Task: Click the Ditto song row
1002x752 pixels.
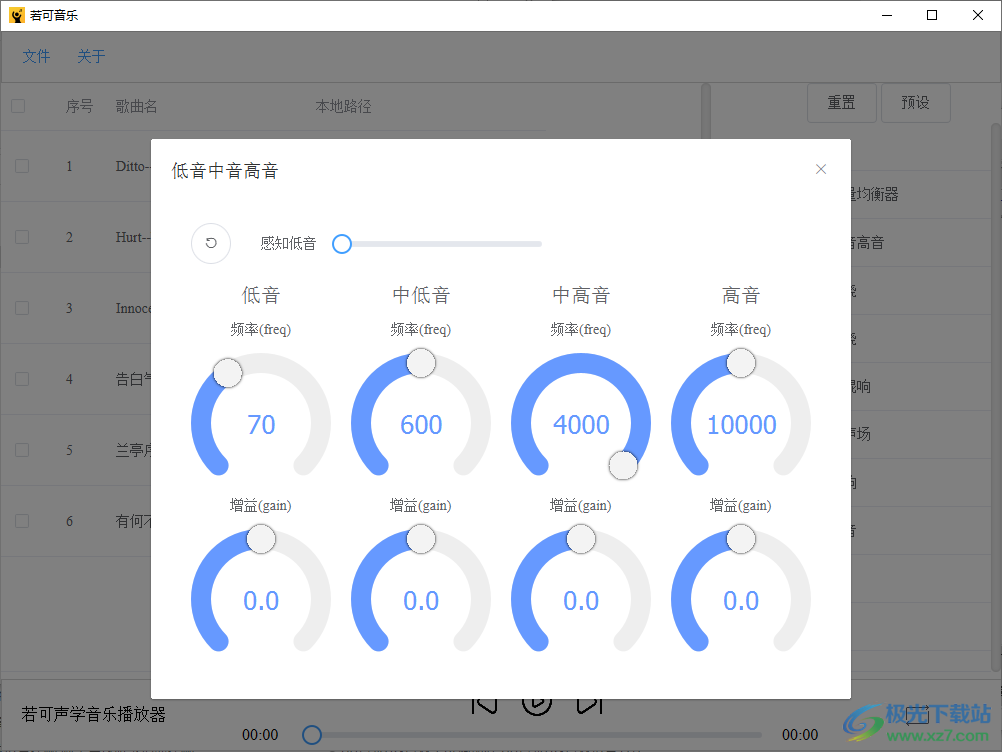Action: [x=75, y=166]
